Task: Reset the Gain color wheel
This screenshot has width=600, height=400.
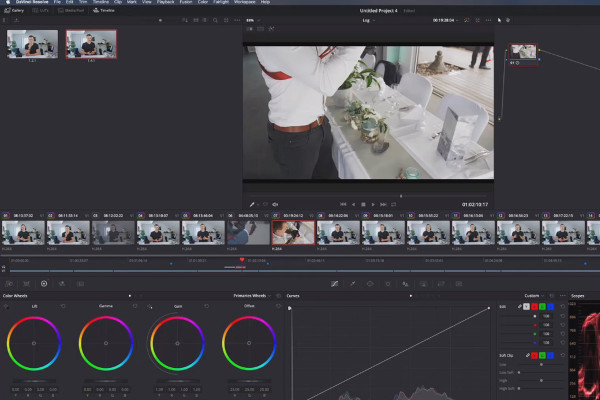Action: point(207,306)
